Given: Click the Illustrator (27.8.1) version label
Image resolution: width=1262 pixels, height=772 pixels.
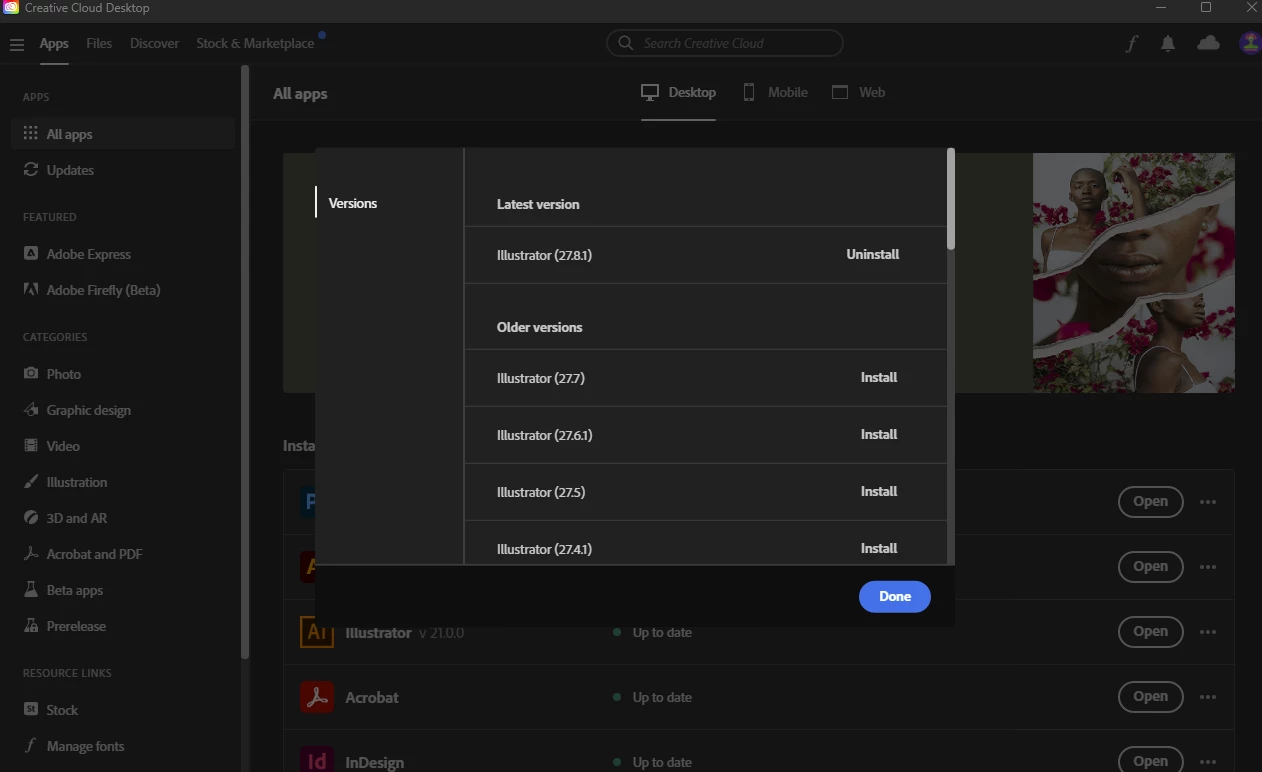Looking at the screenshot, I should [x=544, y=255].
